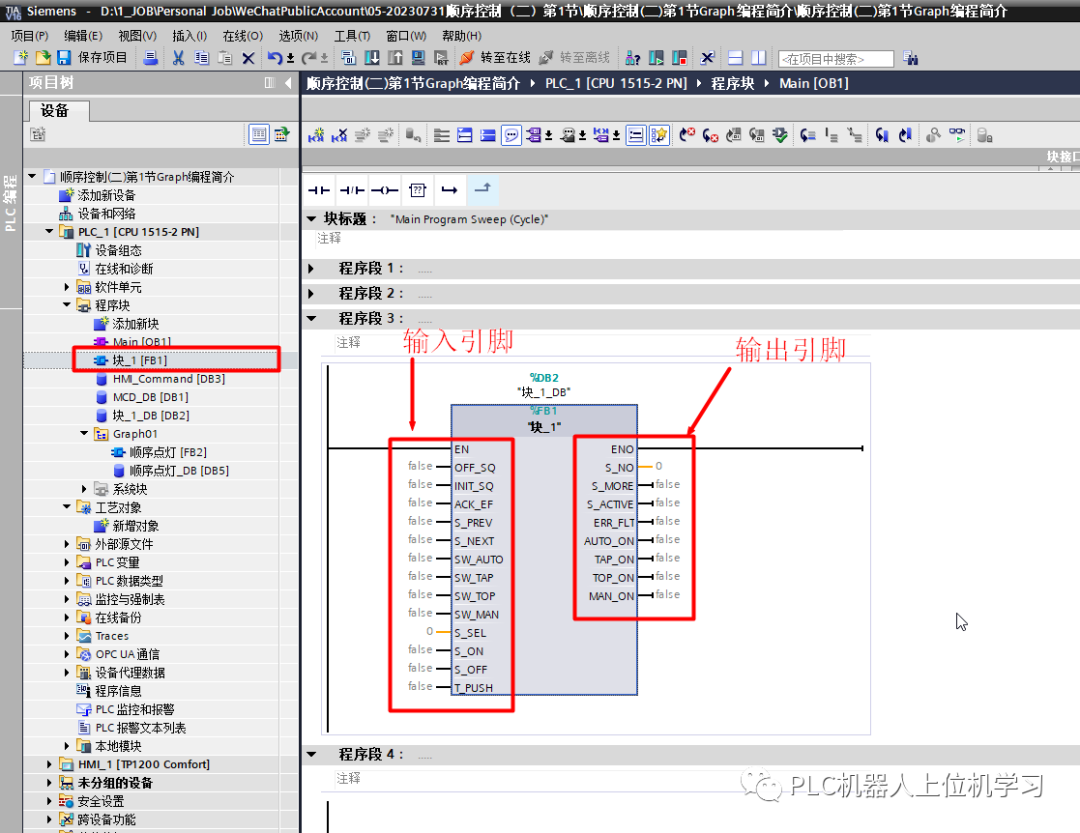Open existing project toolbar icon
Screen dimensions: 1080x833
pos(43,58)
